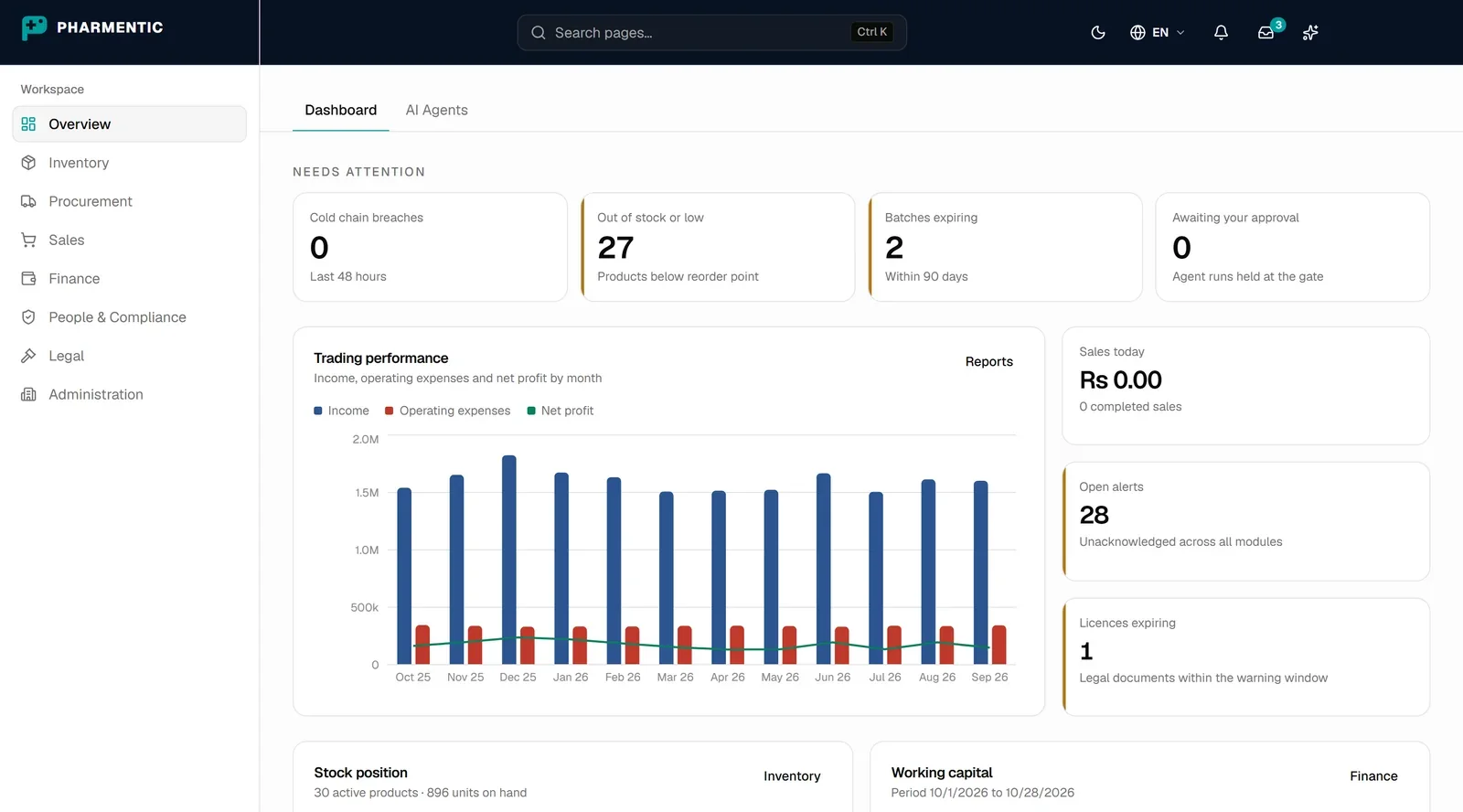This screenshot has width=1463, height=812.
Task: Click the '27' out of stock count
Action: (615, 248)
